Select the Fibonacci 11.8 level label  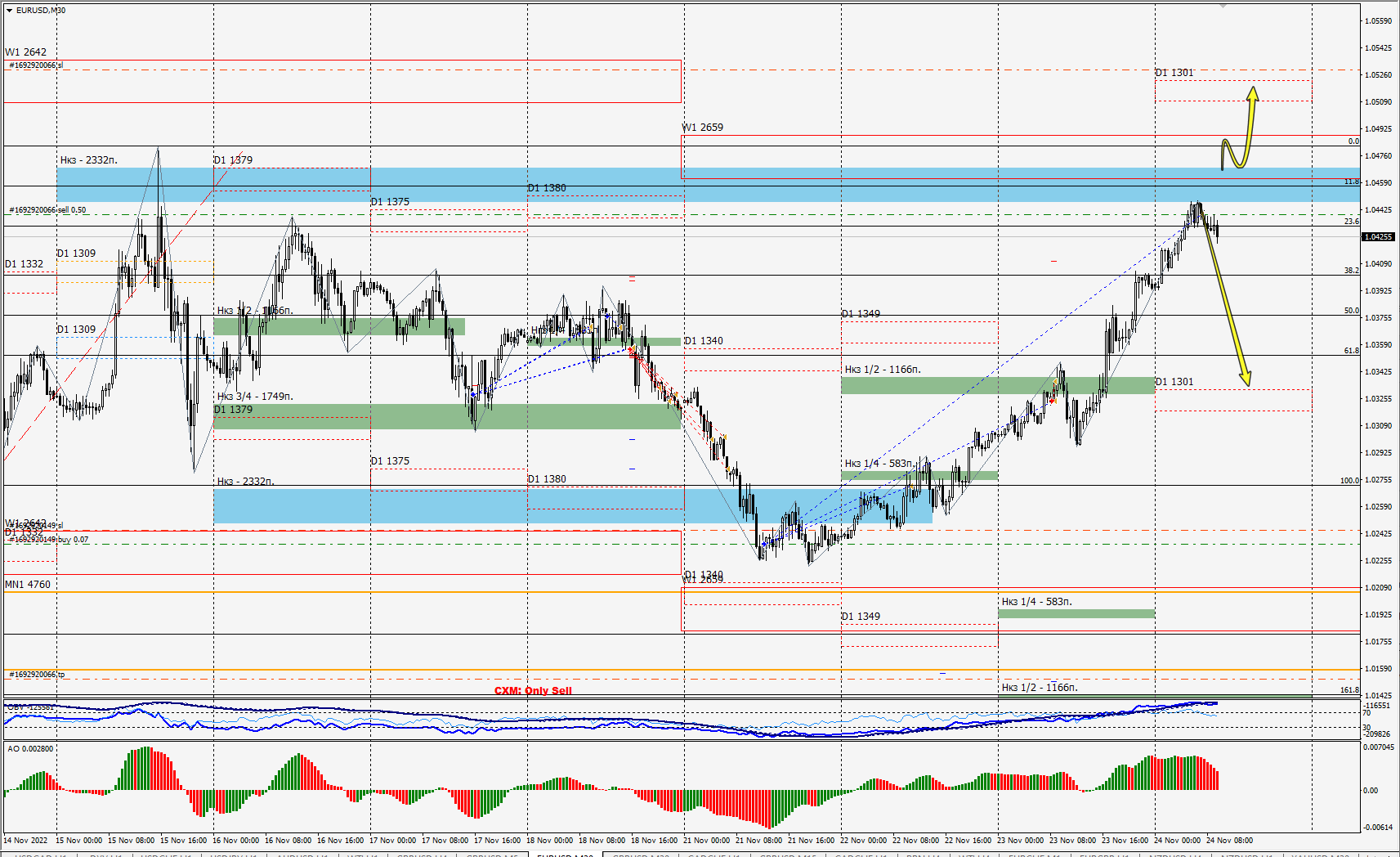(1352, 182)
